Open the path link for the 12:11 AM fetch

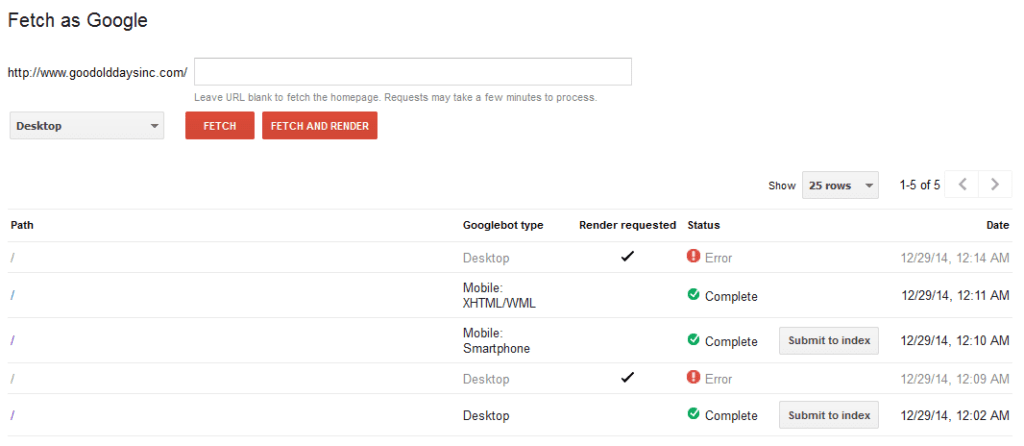12,296
